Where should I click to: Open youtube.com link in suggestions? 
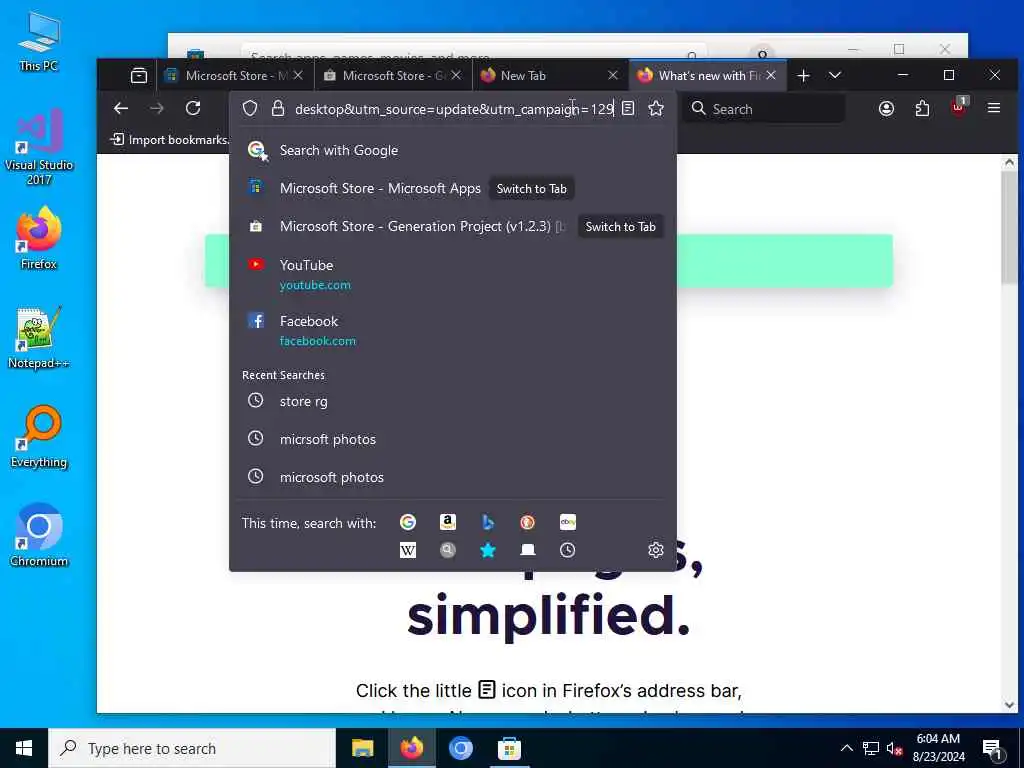[x=315, y=285]
